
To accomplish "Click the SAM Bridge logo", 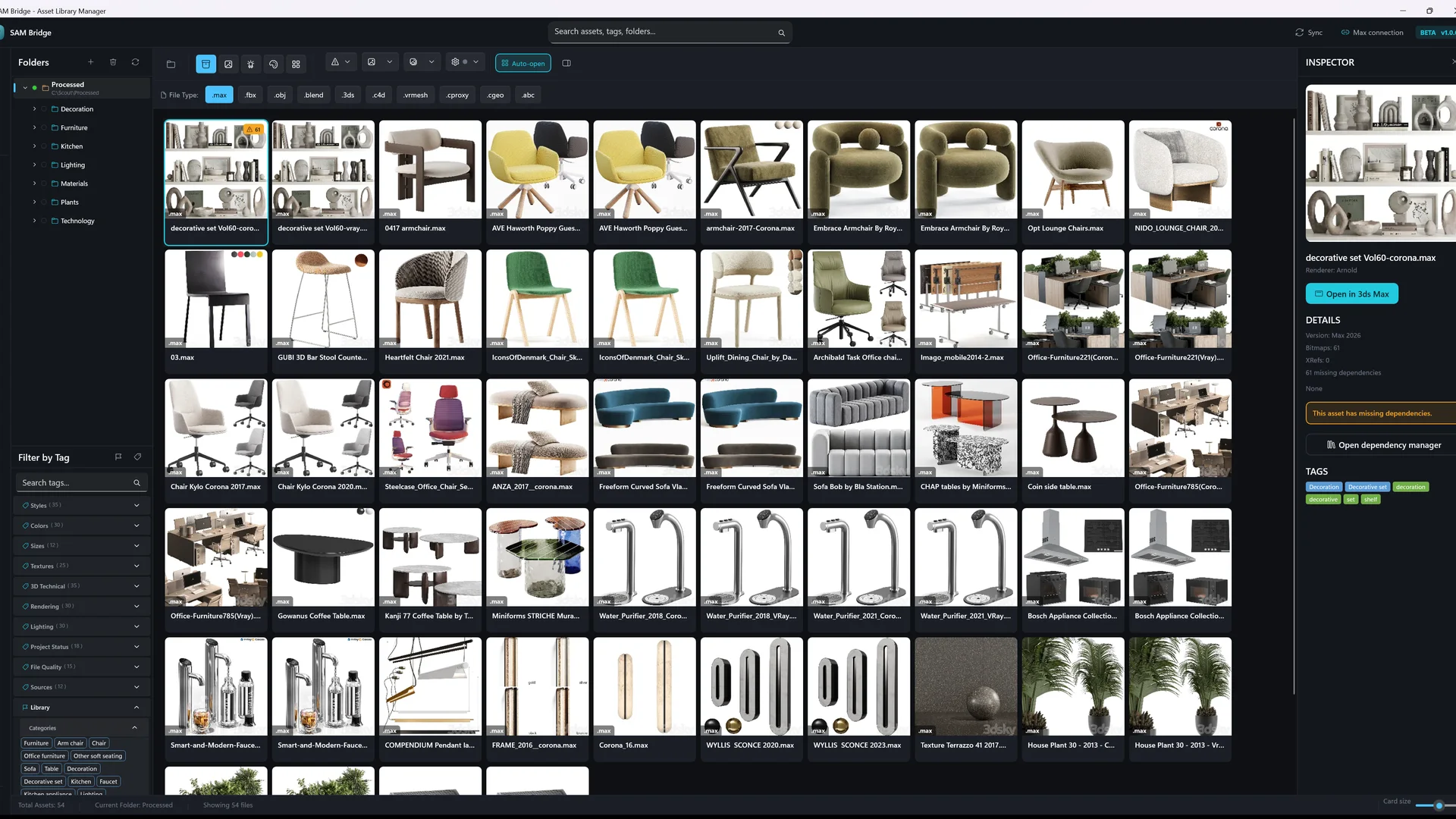I will (2, 33).
